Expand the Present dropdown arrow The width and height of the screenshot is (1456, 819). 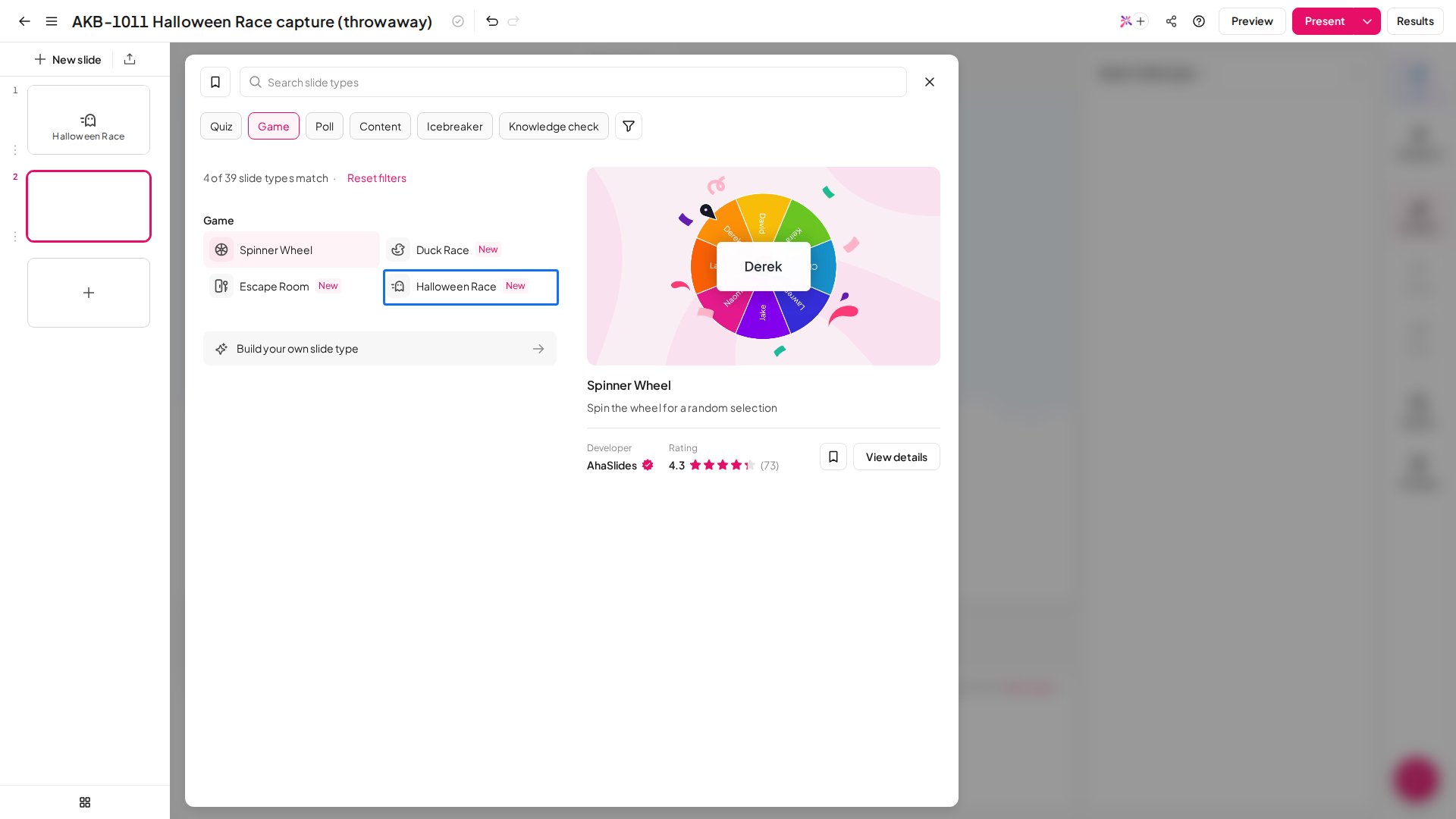[1367, 21]
